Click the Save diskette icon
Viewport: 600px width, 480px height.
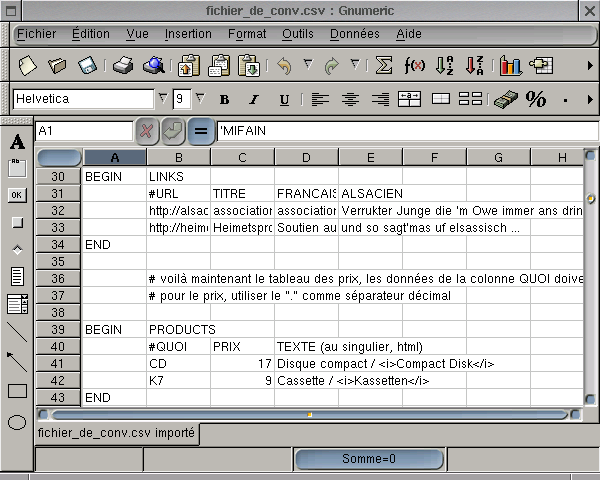tap(87, 66)
